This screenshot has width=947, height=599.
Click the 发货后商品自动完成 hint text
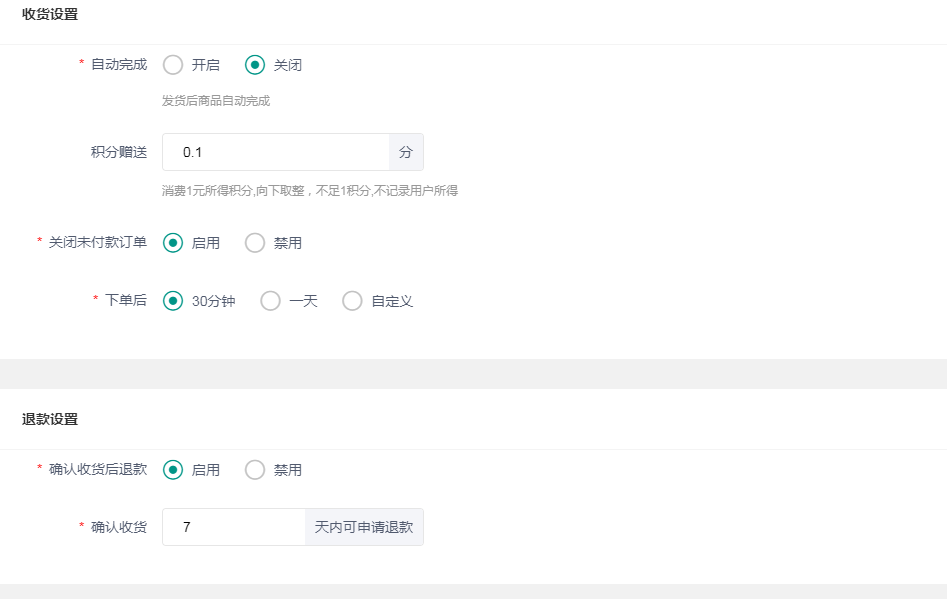coord(216,101)
